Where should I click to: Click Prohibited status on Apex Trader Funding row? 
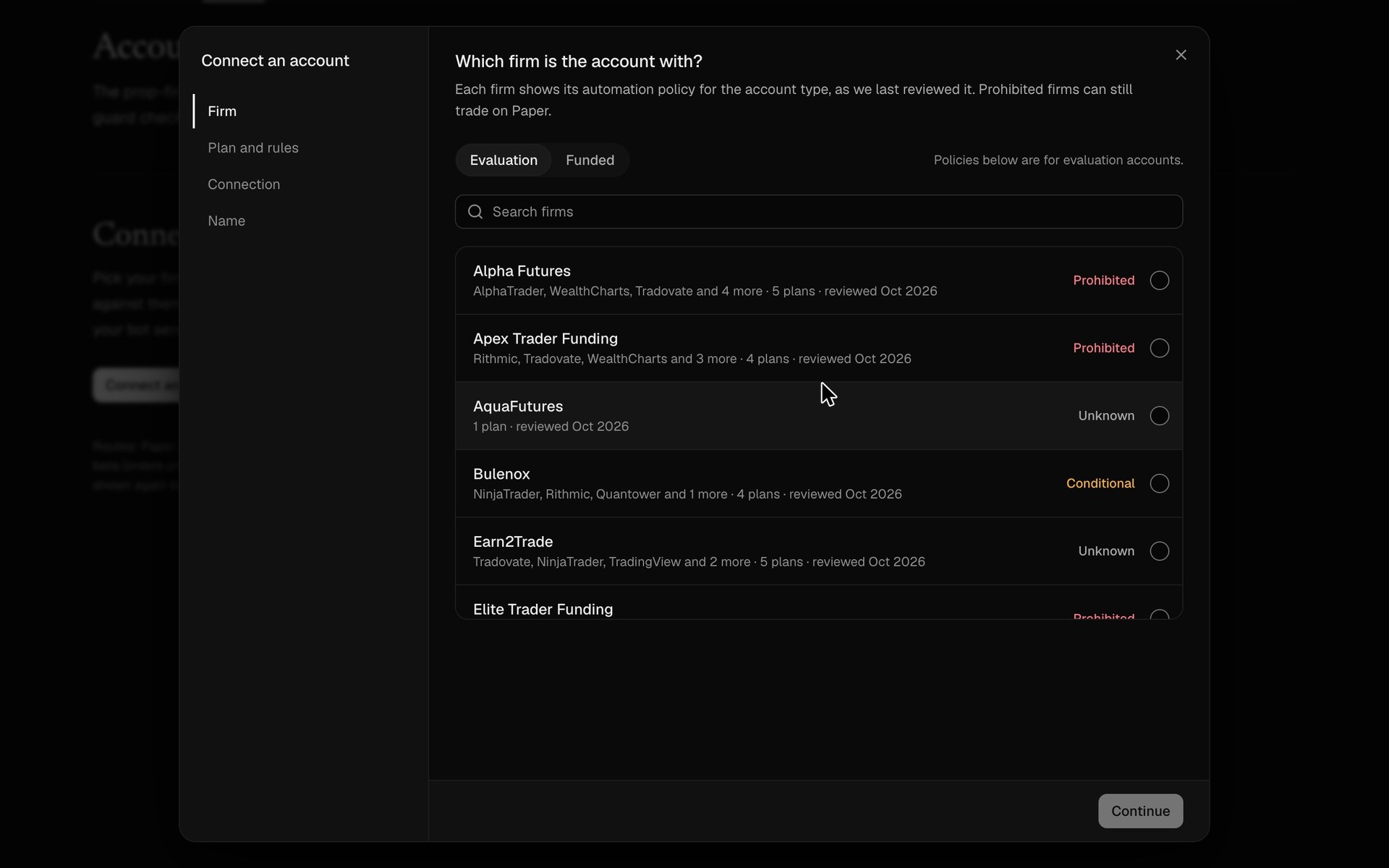(1103, 348)
